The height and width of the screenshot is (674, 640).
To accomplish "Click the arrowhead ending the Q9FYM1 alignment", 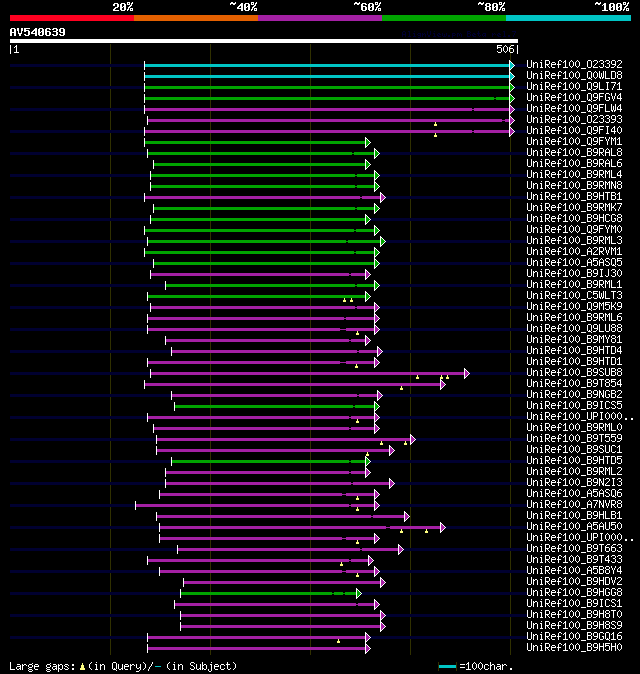I will [368, 142].
